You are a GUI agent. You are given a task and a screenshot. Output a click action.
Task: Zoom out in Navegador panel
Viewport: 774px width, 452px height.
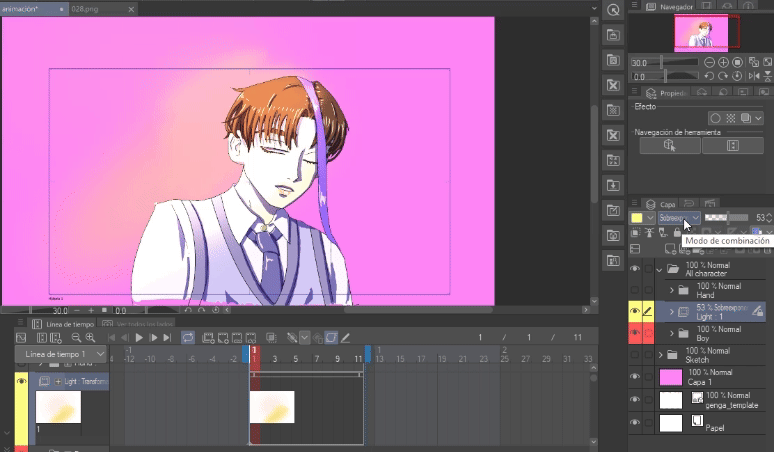709,62
